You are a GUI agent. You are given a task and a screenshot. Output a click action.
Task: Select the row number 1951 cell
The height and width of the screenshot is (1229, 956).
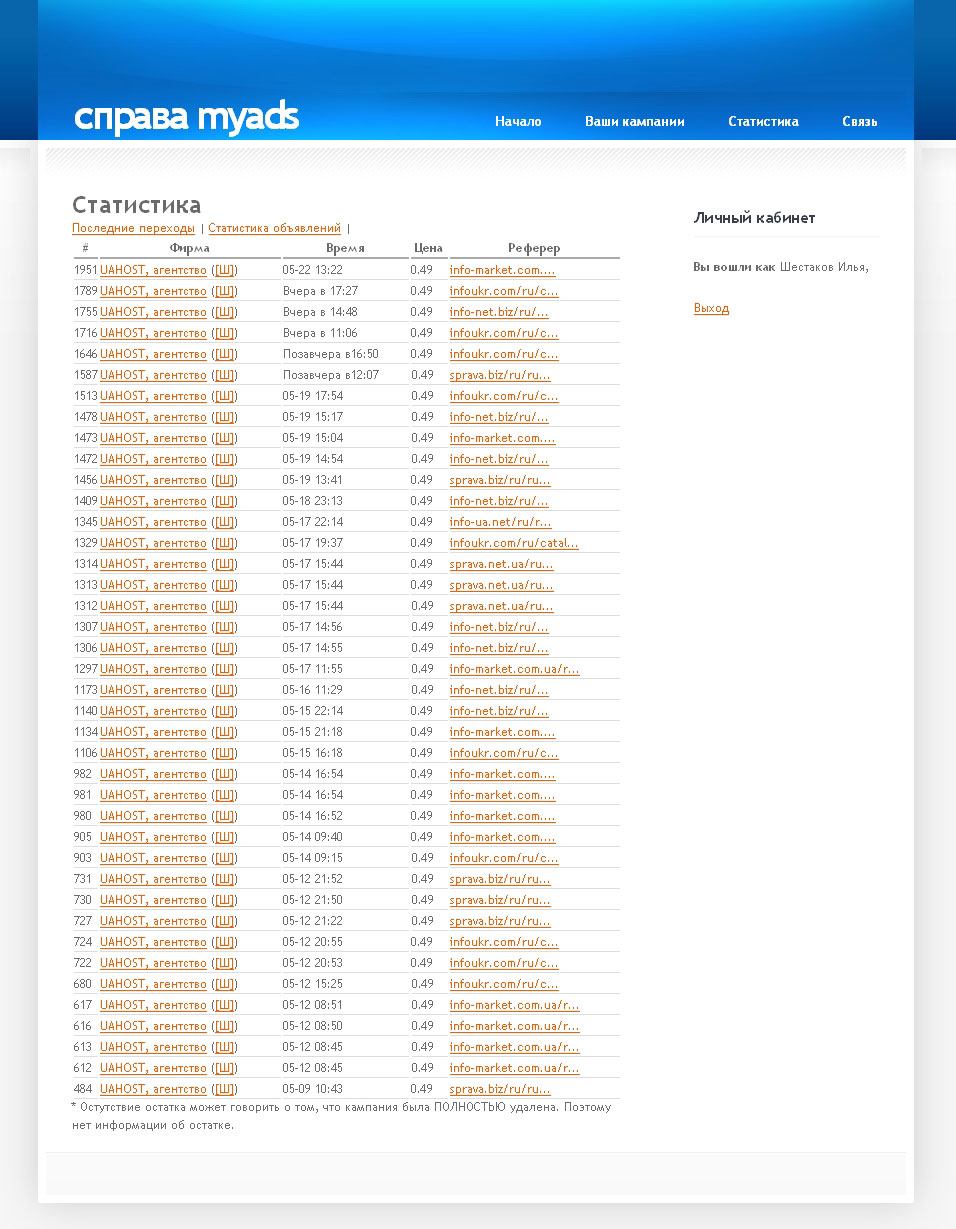(x=86, y=270)
